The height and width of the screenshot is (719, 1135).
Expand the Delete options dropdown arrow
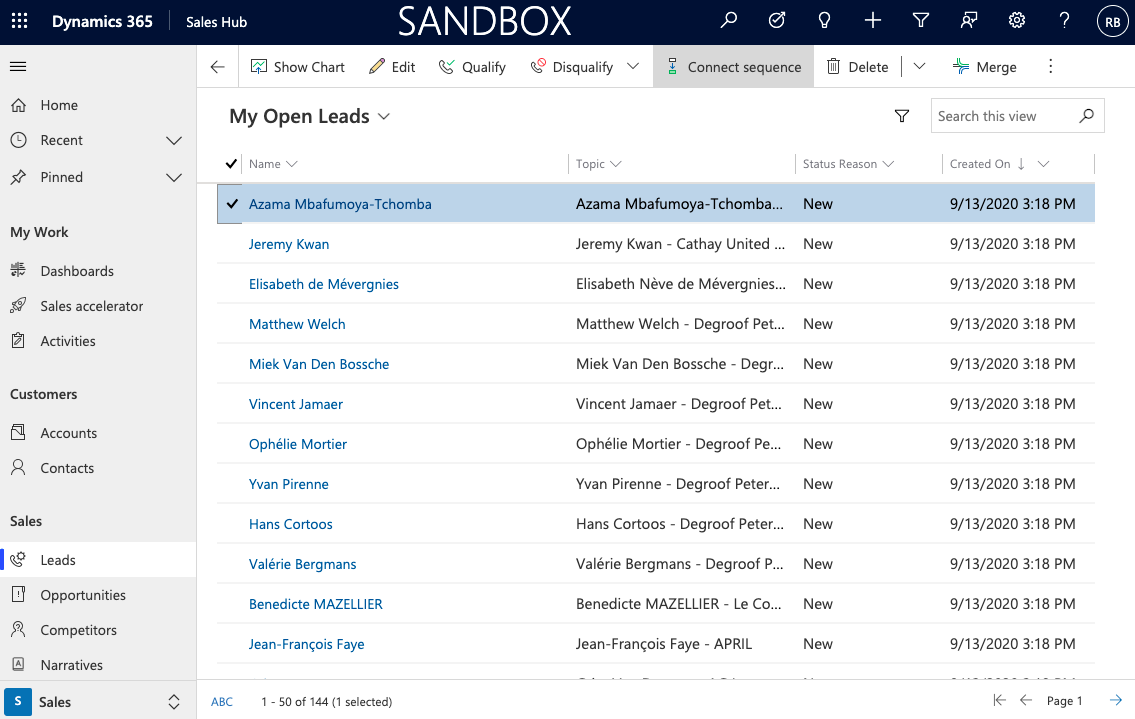(919, 67)
